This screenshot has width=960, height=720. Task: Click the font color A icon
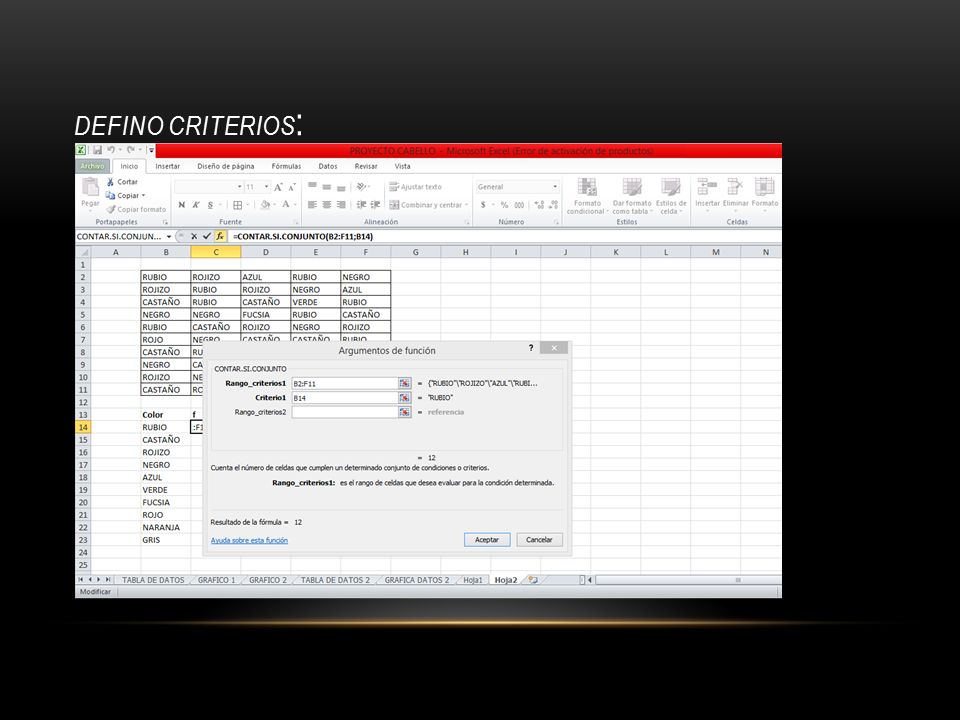click(x=285, y=205)
